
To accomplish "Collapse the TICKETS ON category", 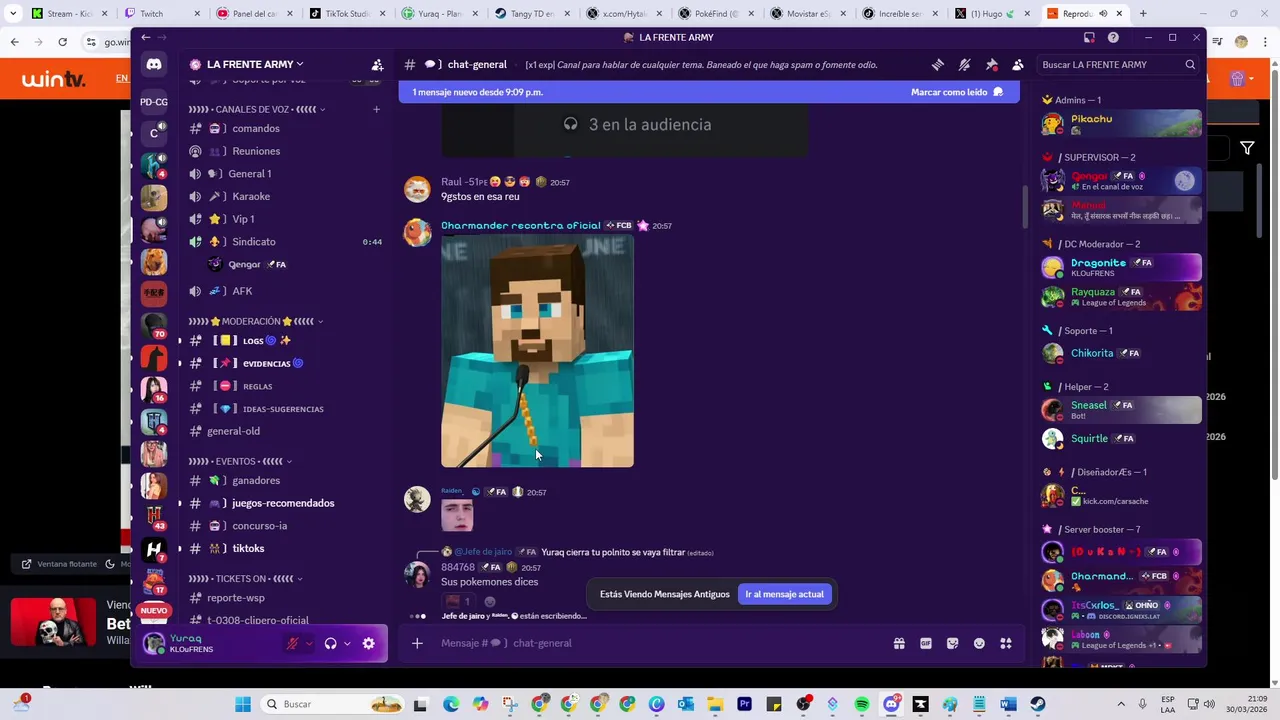I will [x=245, y=578].
